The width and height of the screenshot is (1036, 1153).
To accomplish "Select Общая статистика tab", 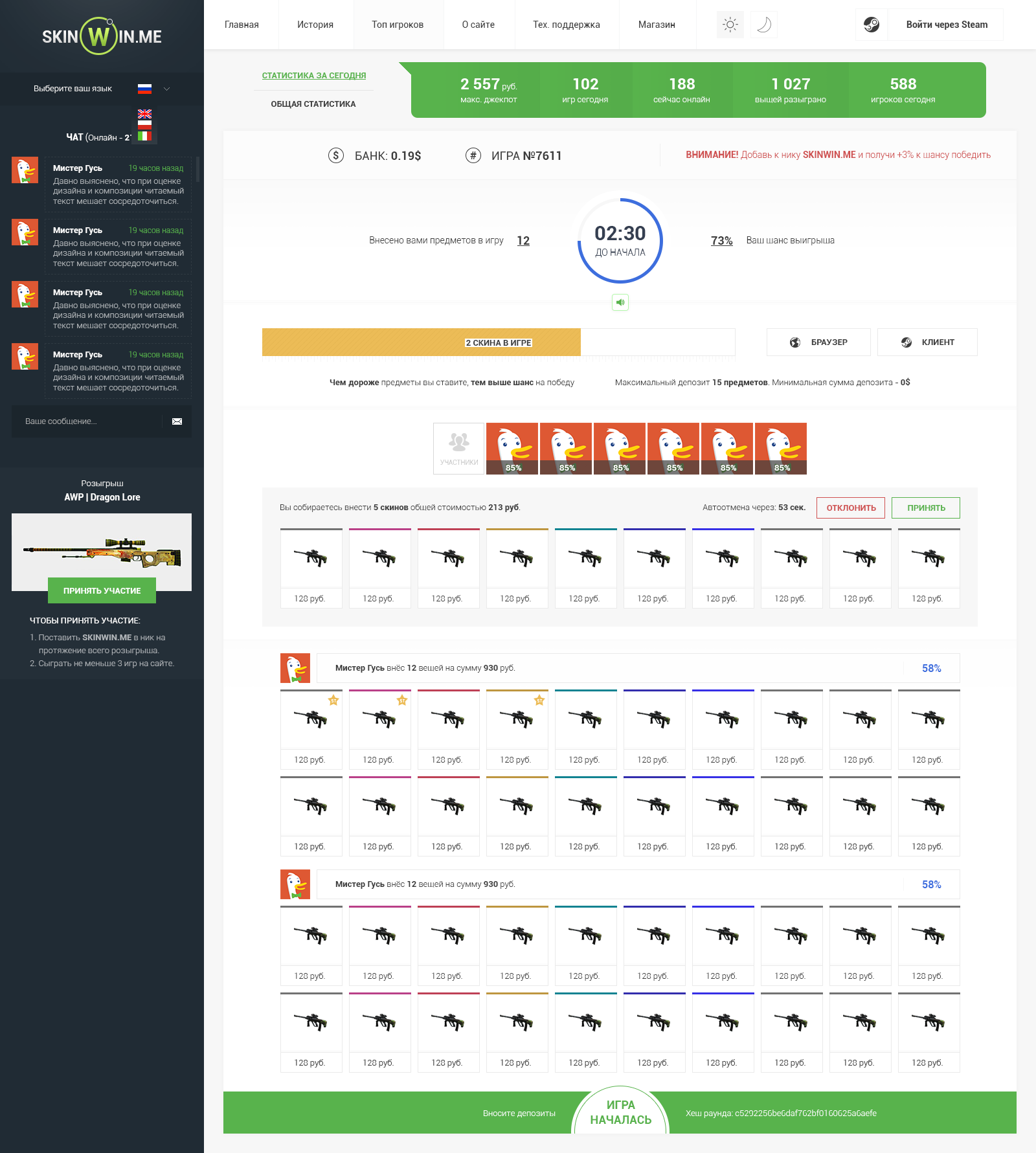I will 313,104.
